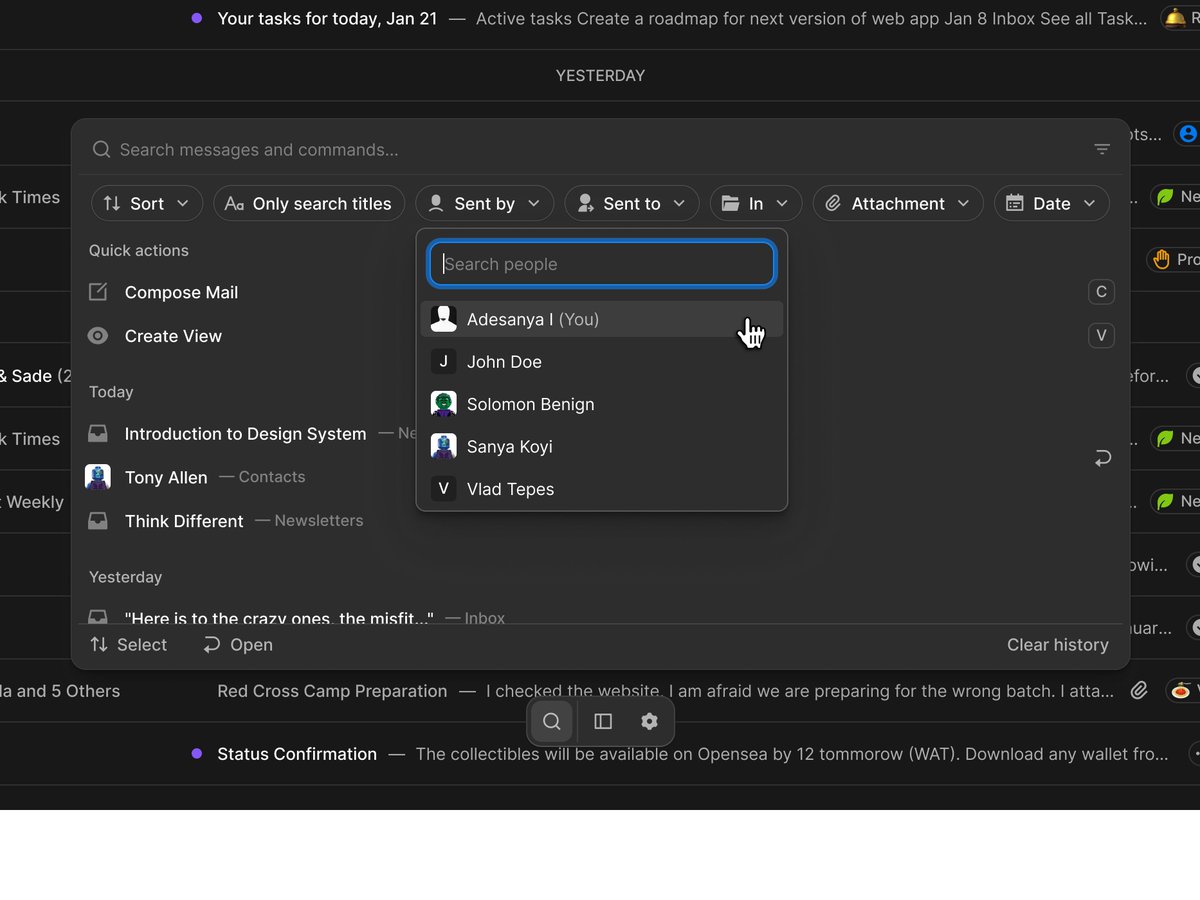1200x900 pixels.
Task: Open settings gear in bottom toolbar
Action: coord(650,722)
